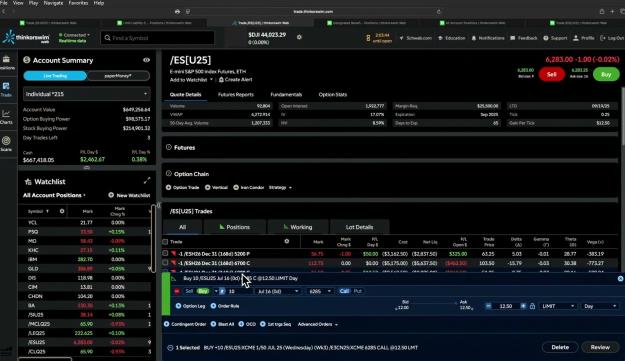Open Education link in header

coord(452,38)
